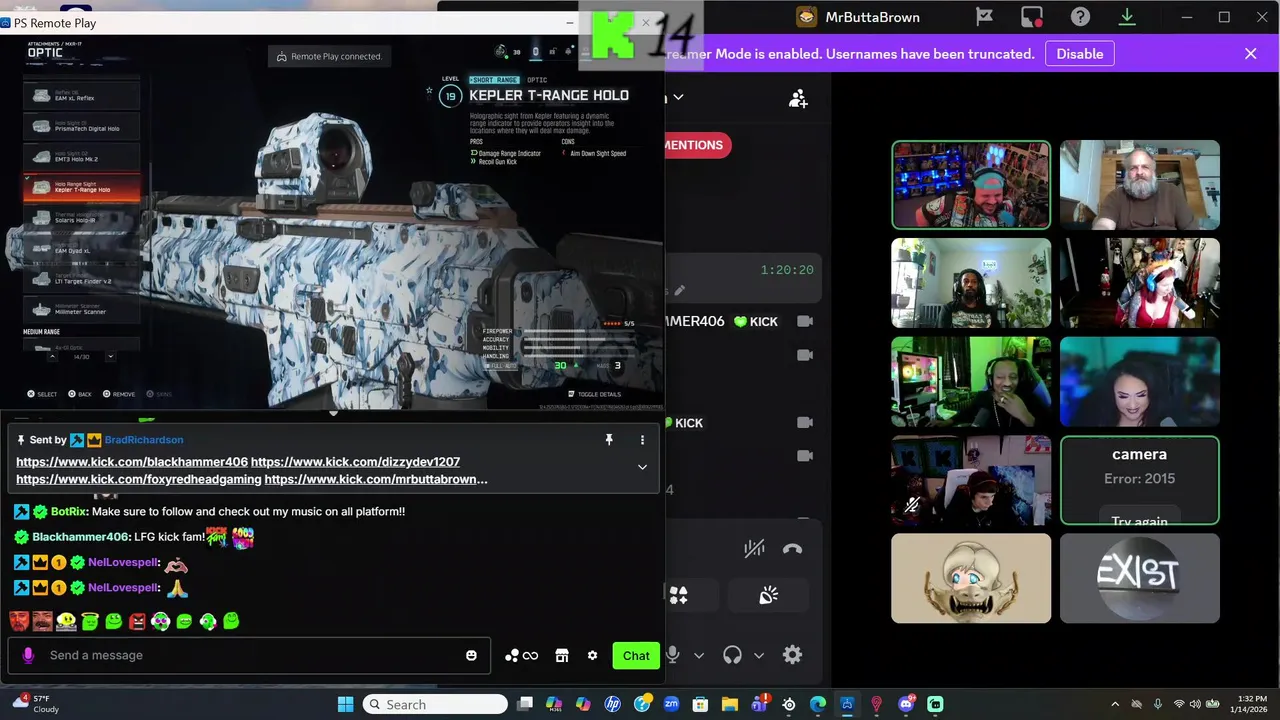Screen dimensions: 1280x720
Task: Open the kick.com/foxyredheadgaming link
Action: coord(139,479)
